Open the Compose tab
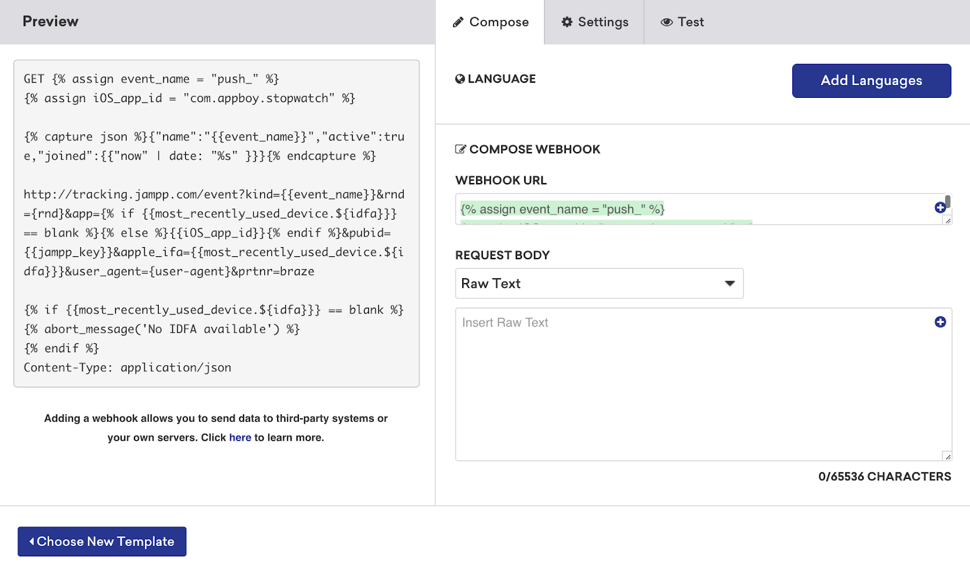970x574 pixels. tap(490, 22)
